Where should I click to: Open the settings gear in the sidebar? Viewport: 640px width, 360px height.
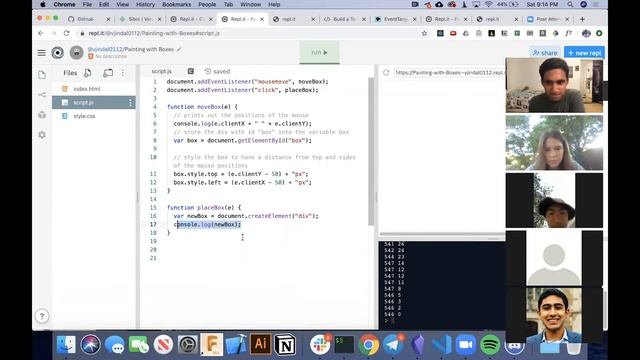[42, 135]
